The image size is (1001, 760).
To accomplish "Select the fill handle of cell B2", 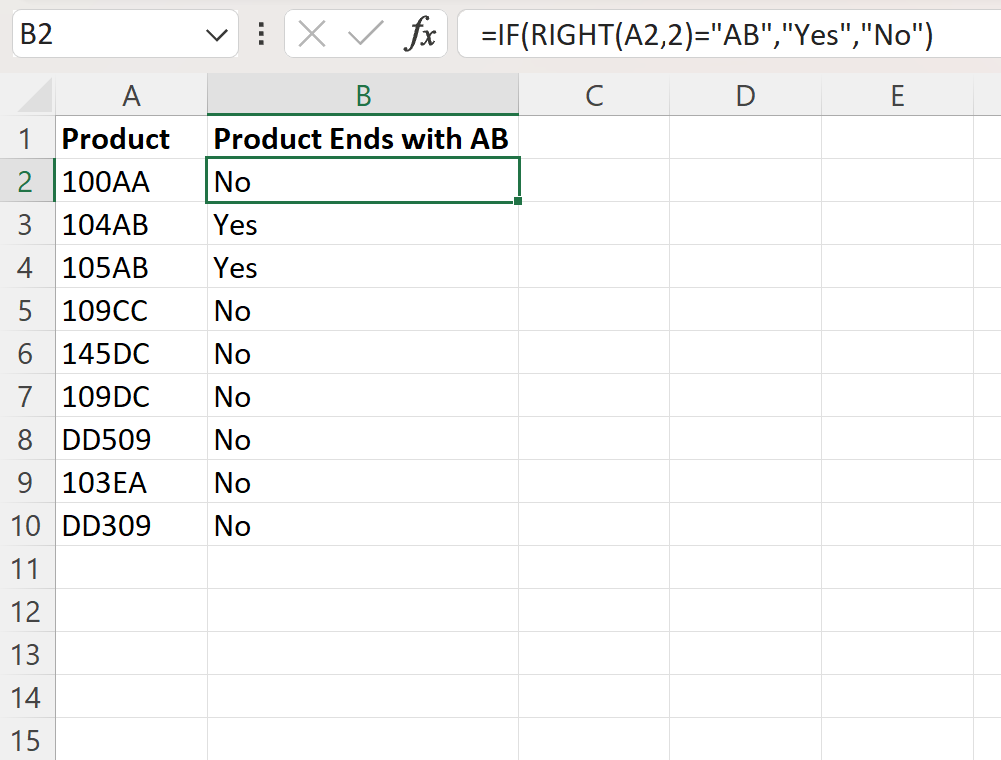I will [x=517, y=202].
